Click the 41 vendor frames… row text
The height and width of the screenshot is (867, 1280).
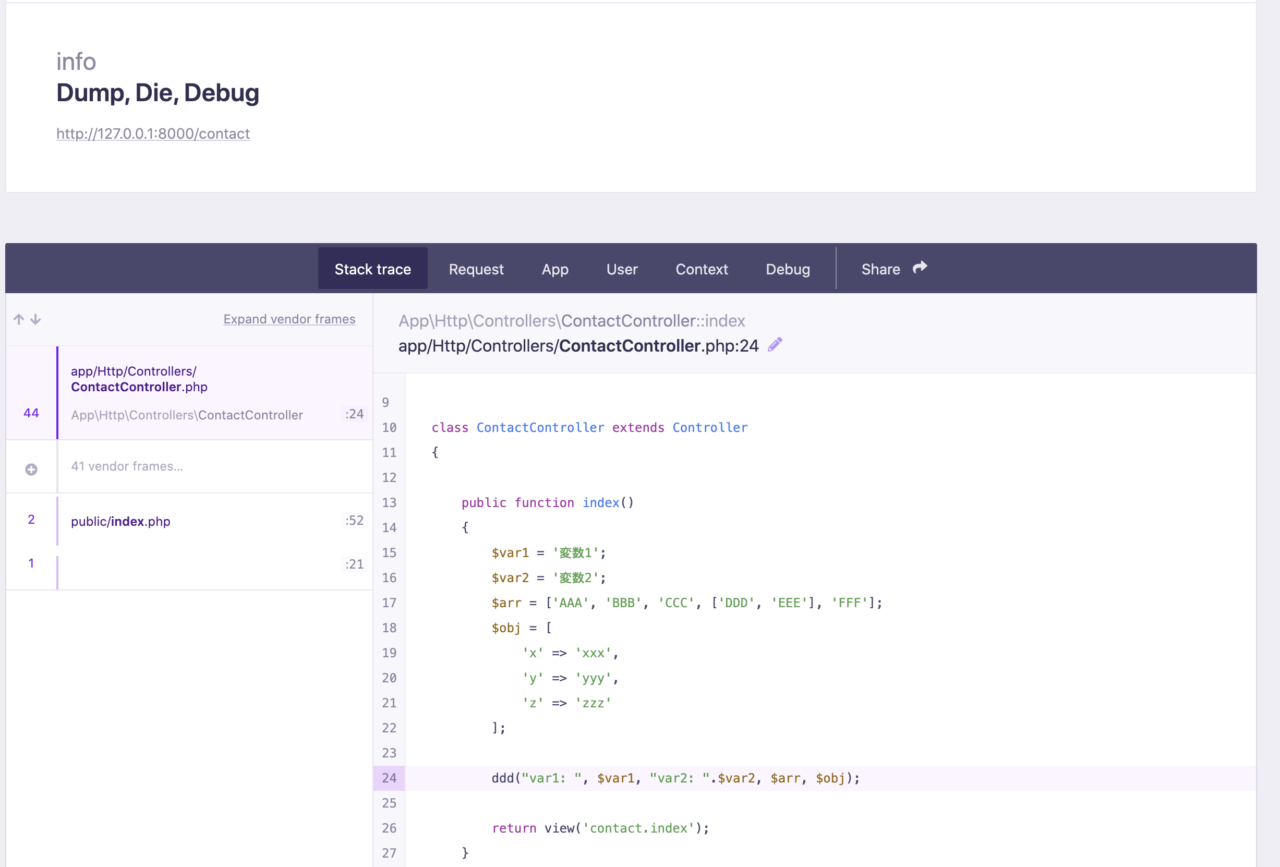pos(127,466)
